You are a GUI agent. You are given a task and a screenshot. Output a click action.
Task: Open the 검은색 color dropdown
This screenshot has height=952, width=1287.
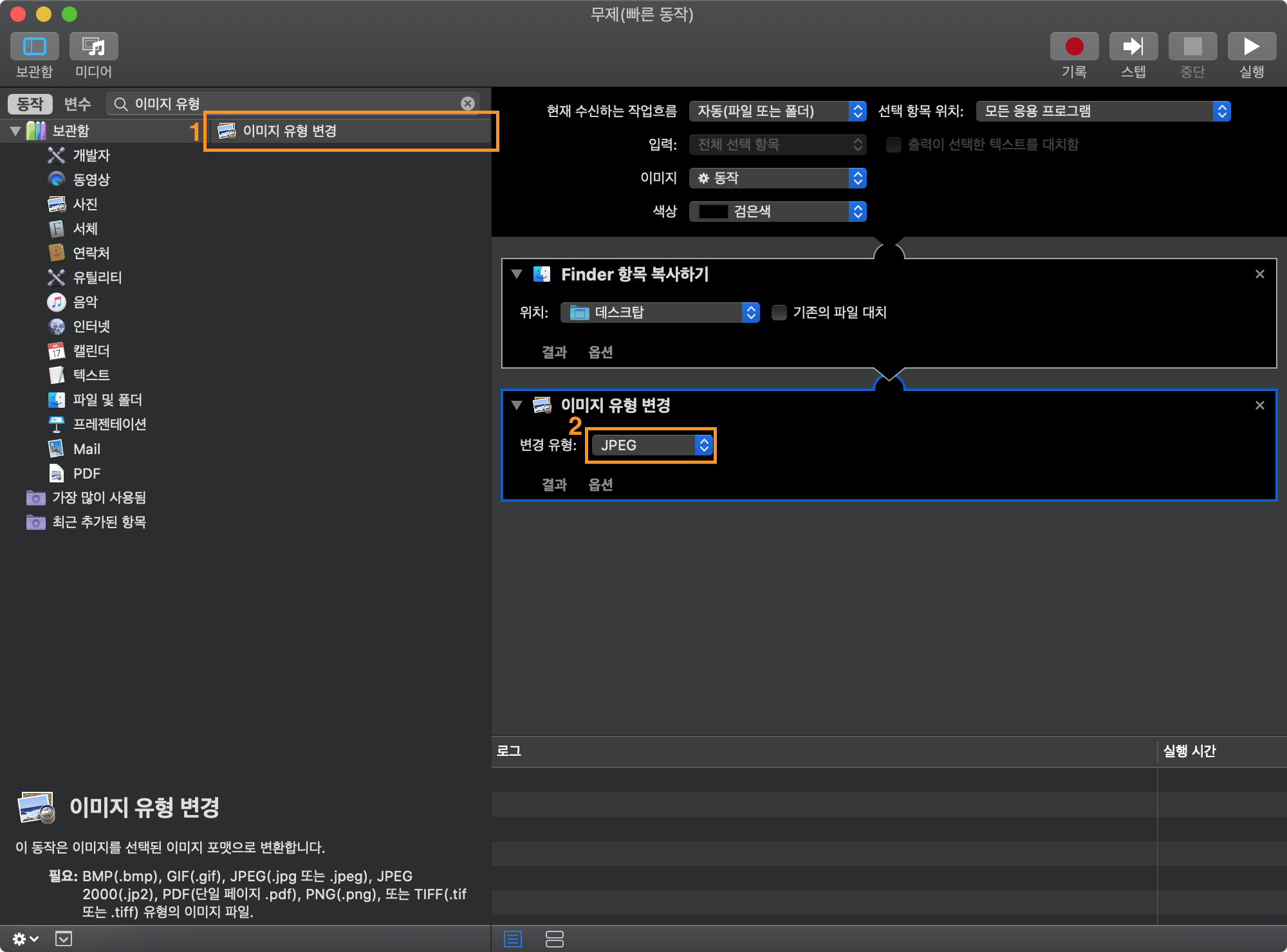[777, 212]
